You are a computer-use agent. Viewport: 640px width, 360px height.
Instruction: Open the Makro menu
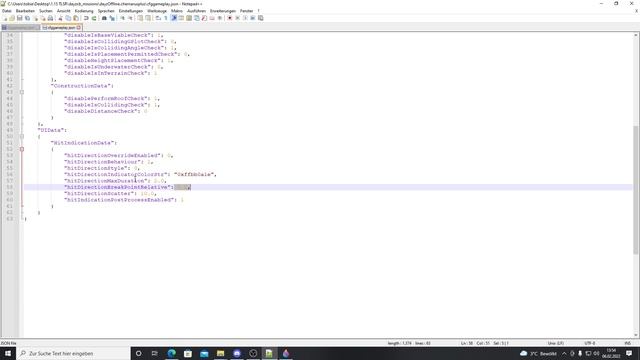click(x=177, y=11)
